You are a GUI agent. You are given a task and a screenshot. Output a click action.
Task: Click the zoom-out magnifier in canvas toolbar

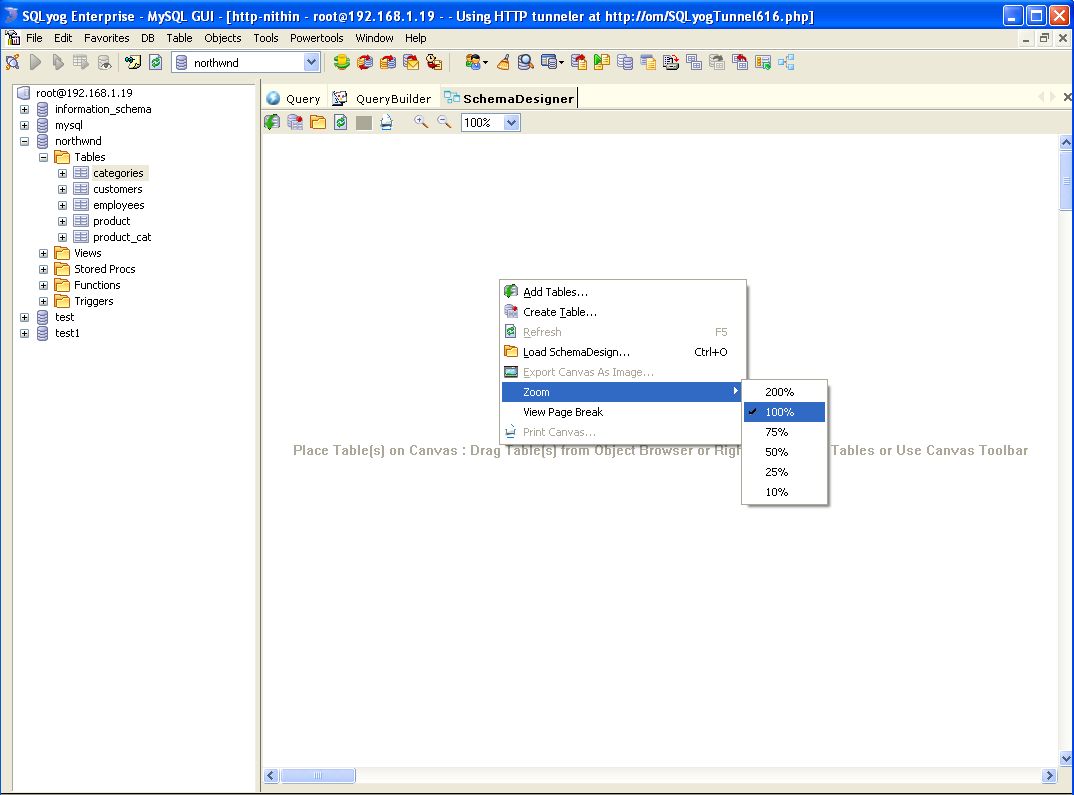445,122
